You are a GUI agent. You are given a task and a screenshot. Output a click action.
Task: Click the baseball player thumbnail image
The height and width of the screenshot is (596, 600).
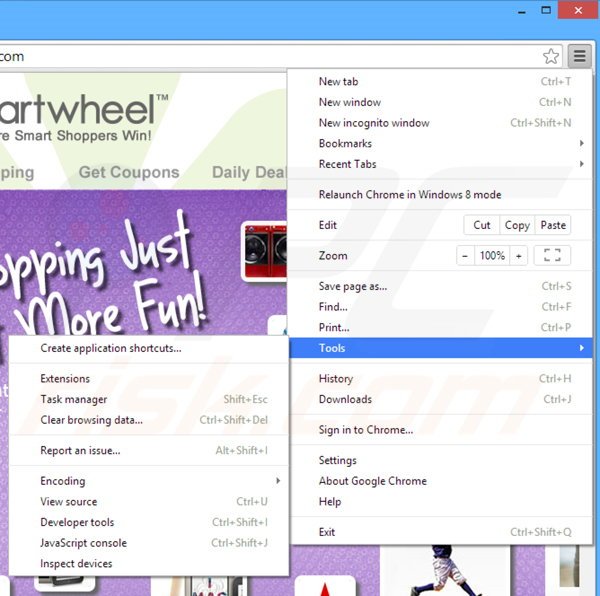pyautogui.click(x=444, y=571)
